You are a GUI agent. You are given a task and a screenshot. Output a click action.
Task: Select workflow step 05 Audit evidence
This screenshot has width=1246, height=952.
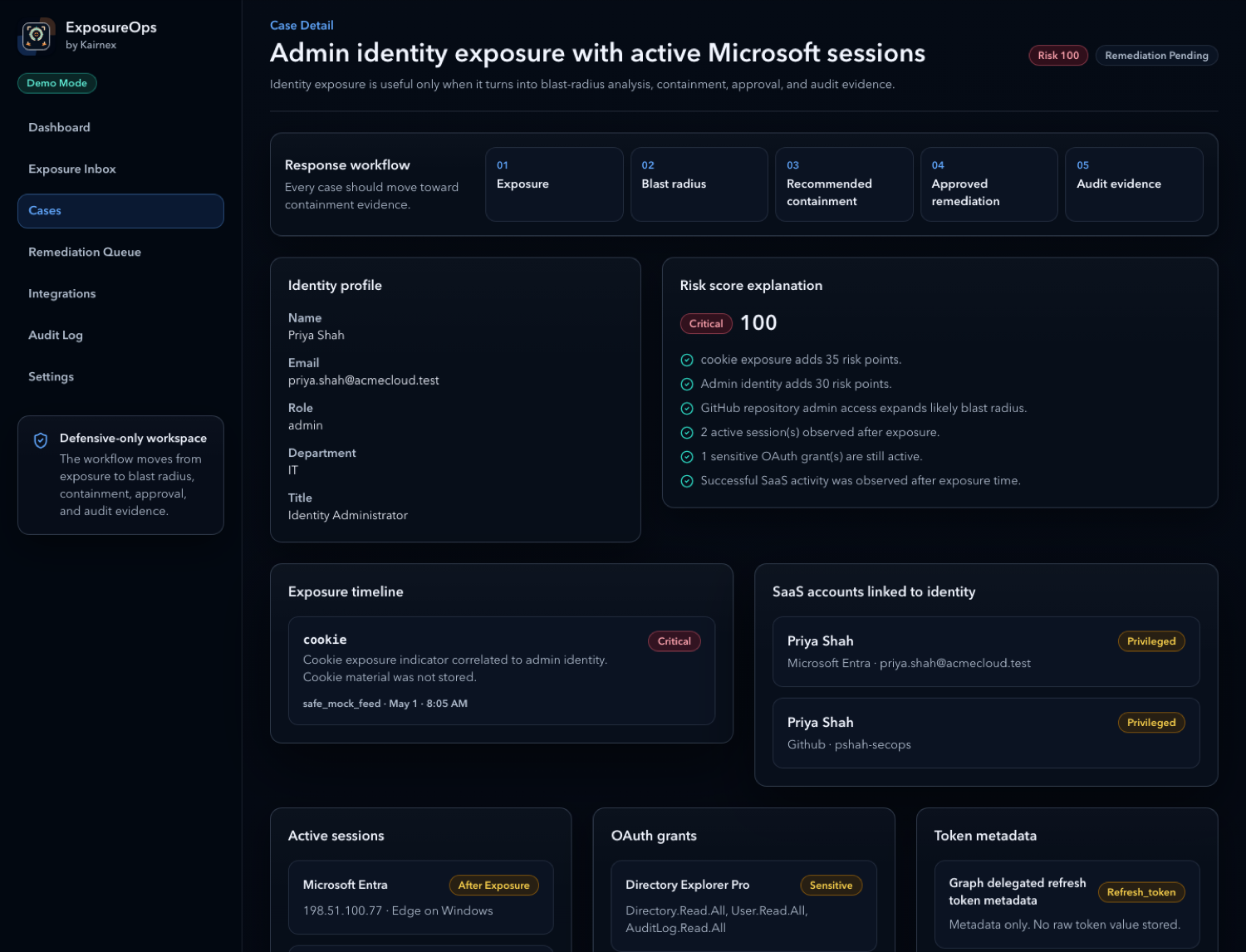pos(1134,184)
